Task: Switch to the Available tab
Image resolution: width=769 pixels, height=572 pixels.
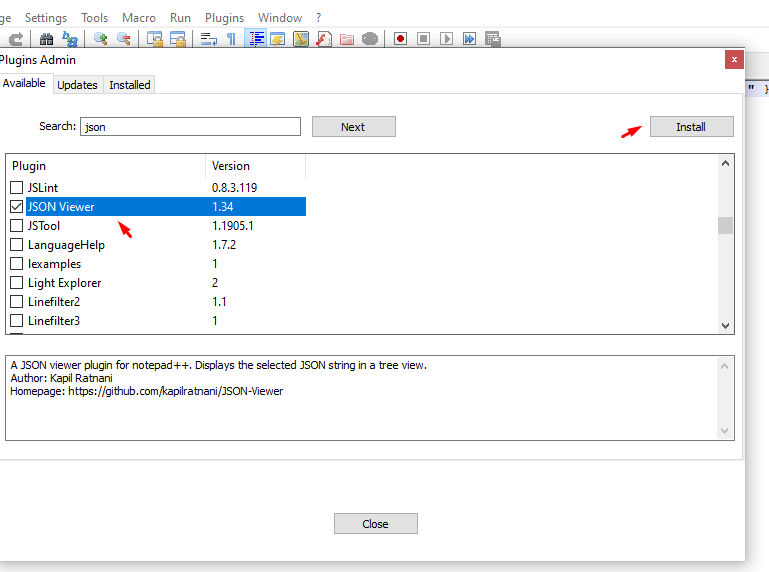Action: pyautogui.click(x=24, y=83)
